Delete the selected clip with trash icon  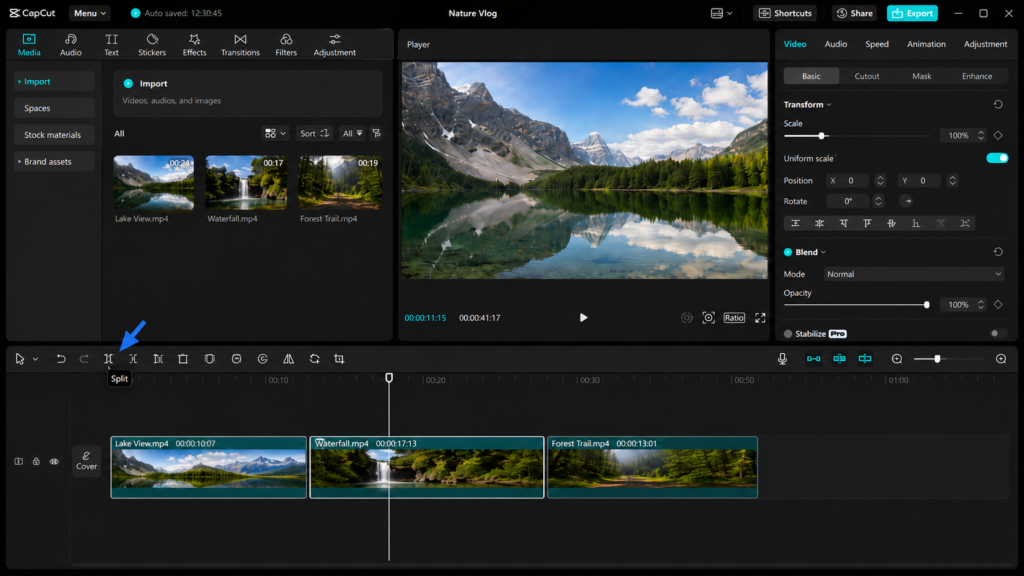pos(183,359)
